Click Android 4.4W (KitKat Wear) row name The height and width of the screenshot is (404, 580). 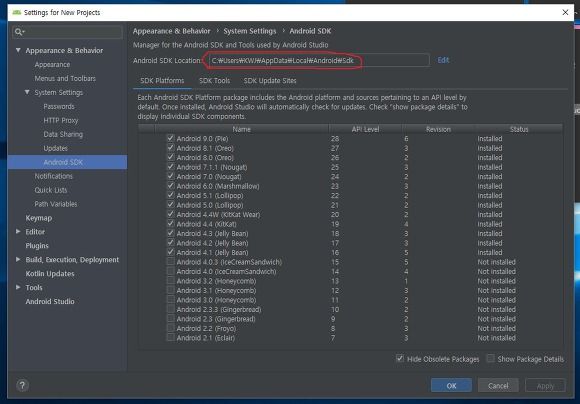(x=218, y=215)
